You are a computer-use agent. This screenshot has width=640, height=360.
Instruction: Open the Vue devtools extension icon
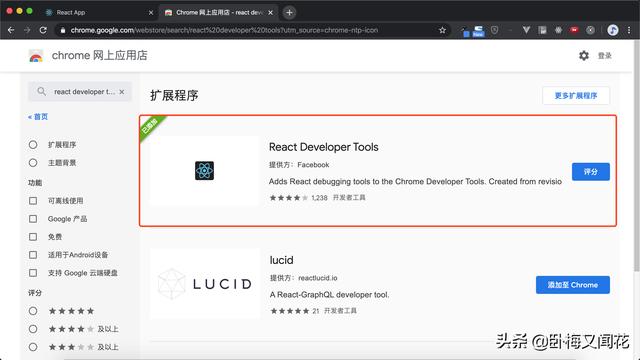coord(526,30)
